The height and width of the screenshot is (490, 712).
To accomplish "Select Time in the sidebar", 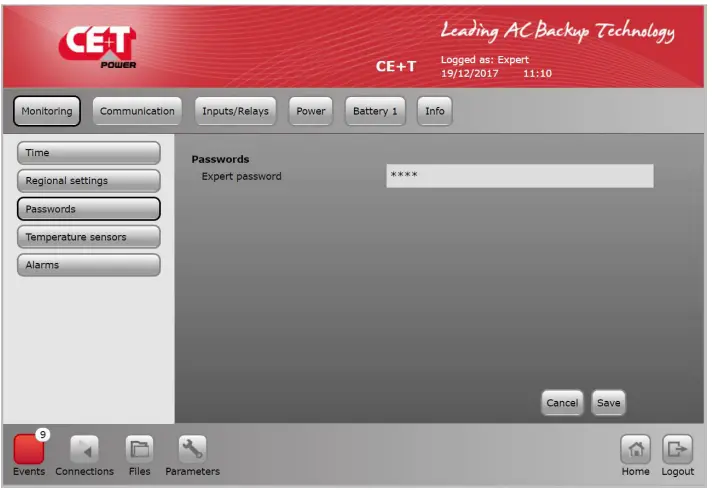I will 89,153.
